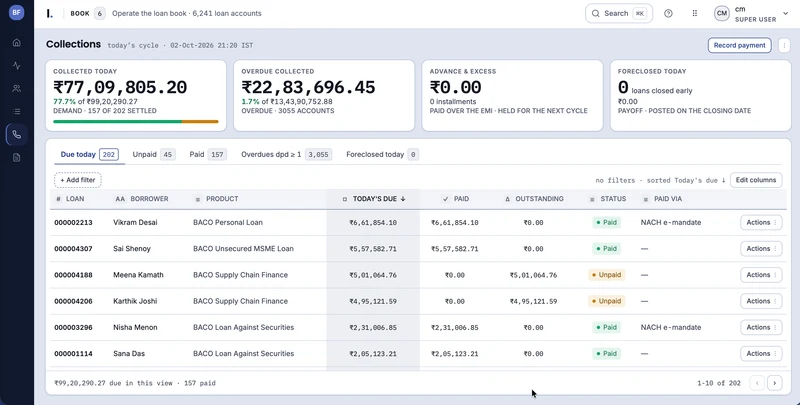Click the Paid status for Vikram Desai
The width and height of the screenshot is (800, 405).
607,222
